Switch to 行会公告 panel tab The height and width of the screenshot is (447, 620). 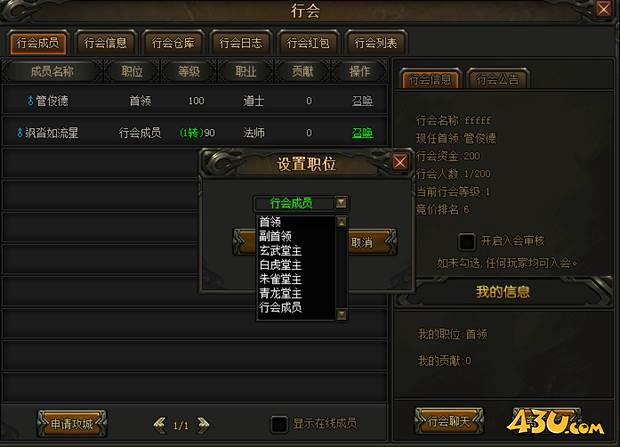(x=498, y=80)
